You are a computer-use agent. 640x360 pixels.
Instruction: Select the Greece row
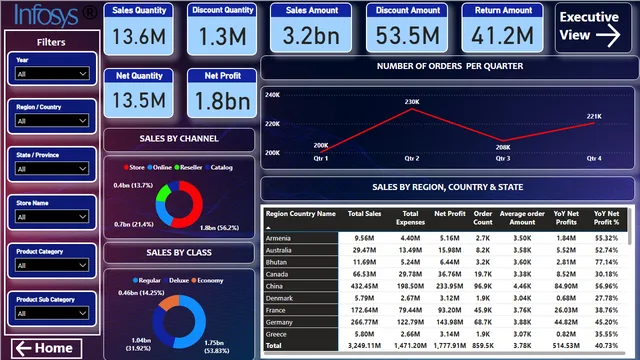click(x=445, y=334)
